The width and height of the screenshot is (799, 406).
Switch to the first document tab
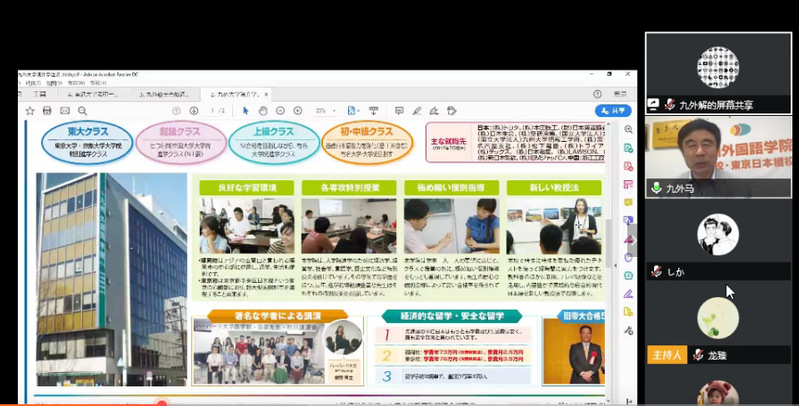coord(92,93)
